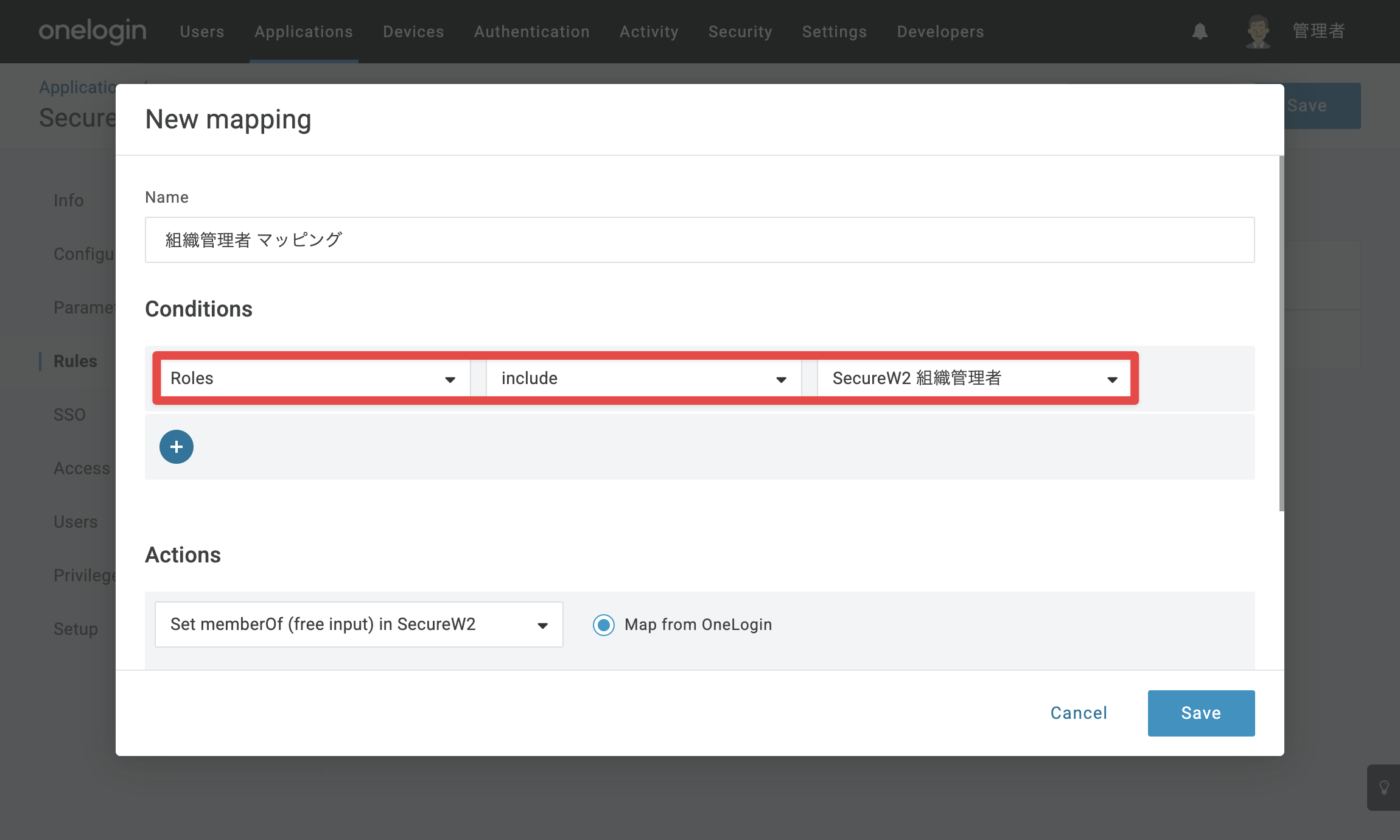Open the Security menu
The image size is (1400, 840).
pos(740,32)
